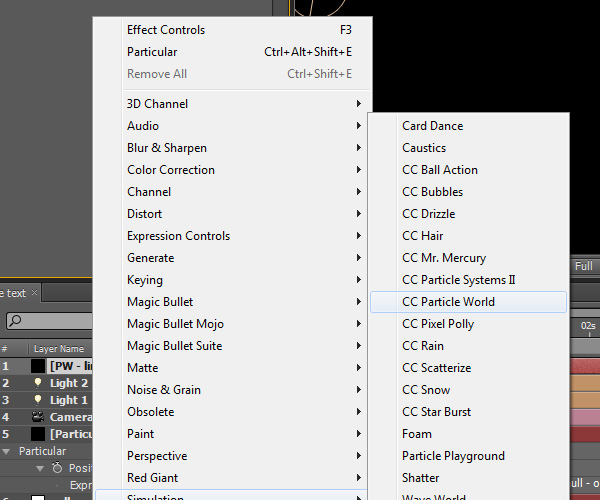Open the Blur & Sharpen submenu
The height and width of the screenshot is (500, 600).
pos(233,148)
